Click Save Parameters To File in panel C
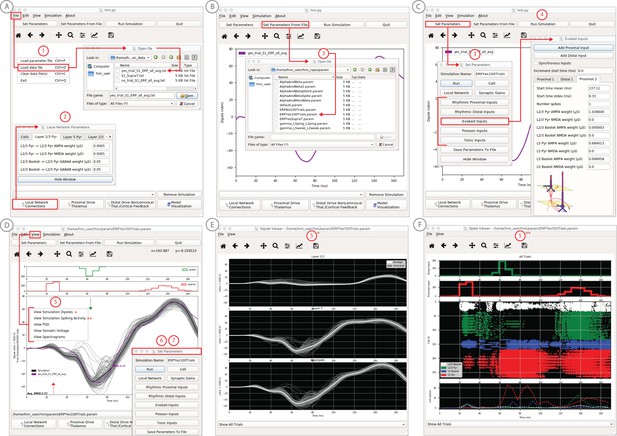 [x=475, y=150]
